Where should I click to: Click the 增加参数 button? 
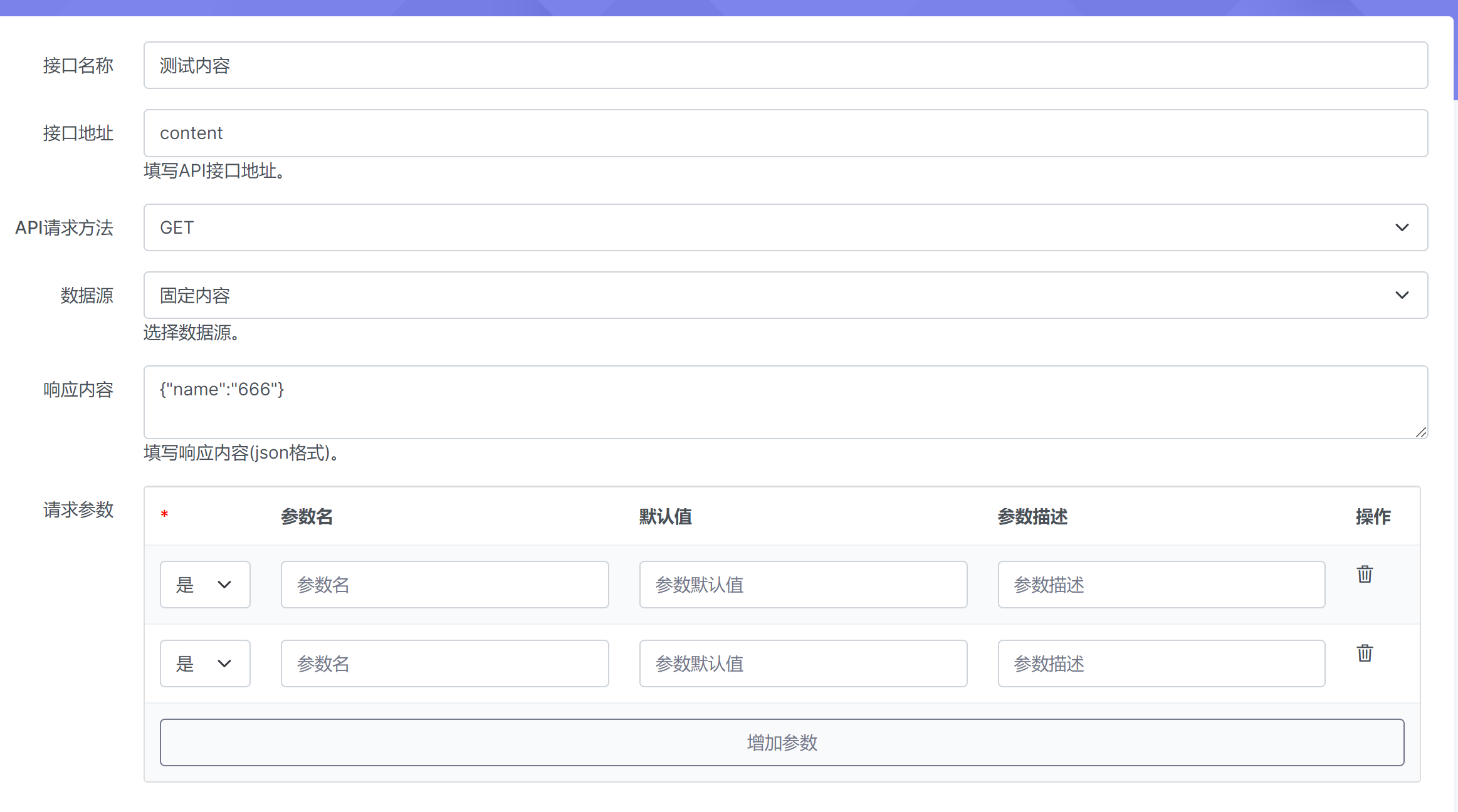[x=782, y=742]
